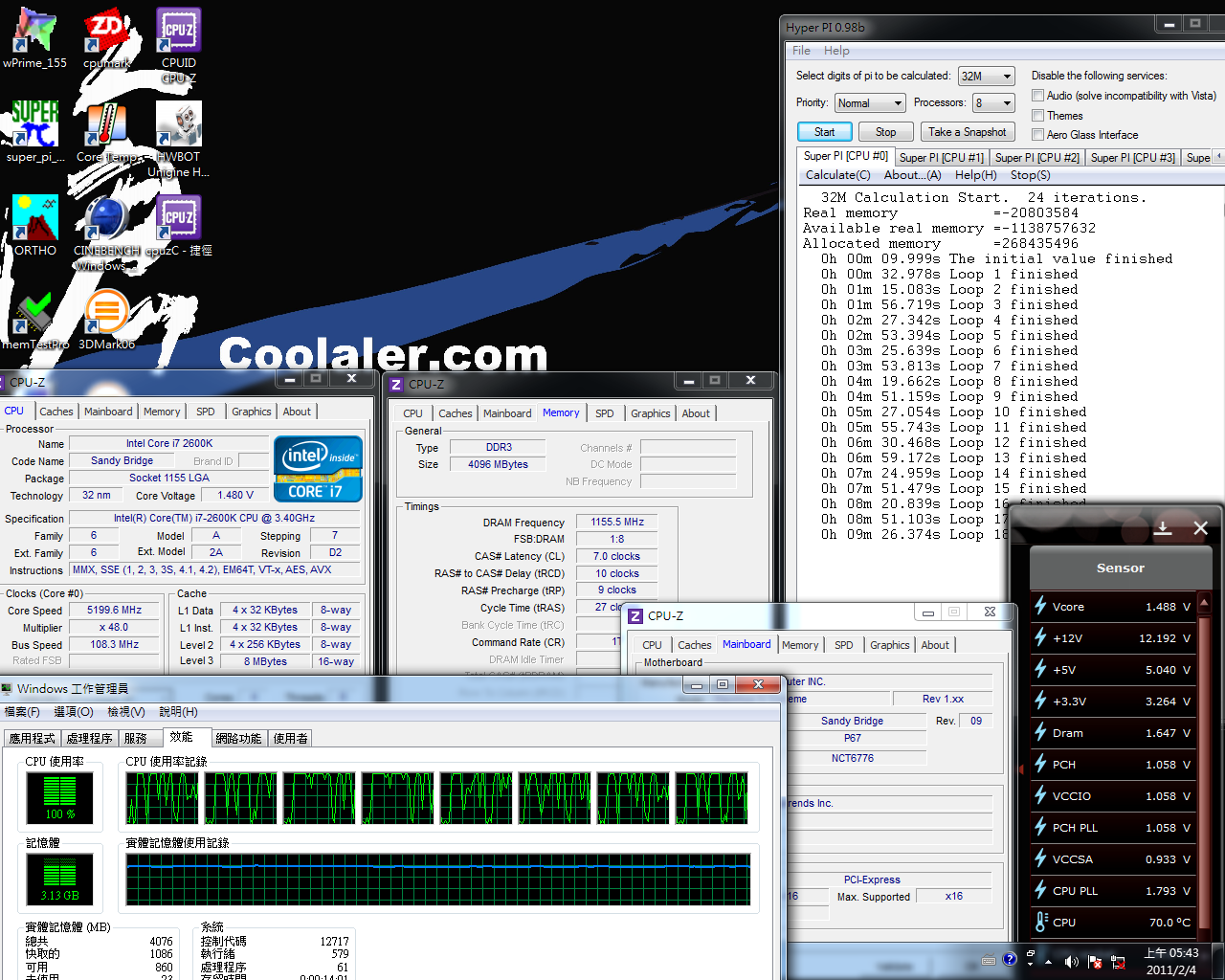Click the lightning icon beside +12V
Viewport: 1225px width, 980px height.
click(1040, 637)
